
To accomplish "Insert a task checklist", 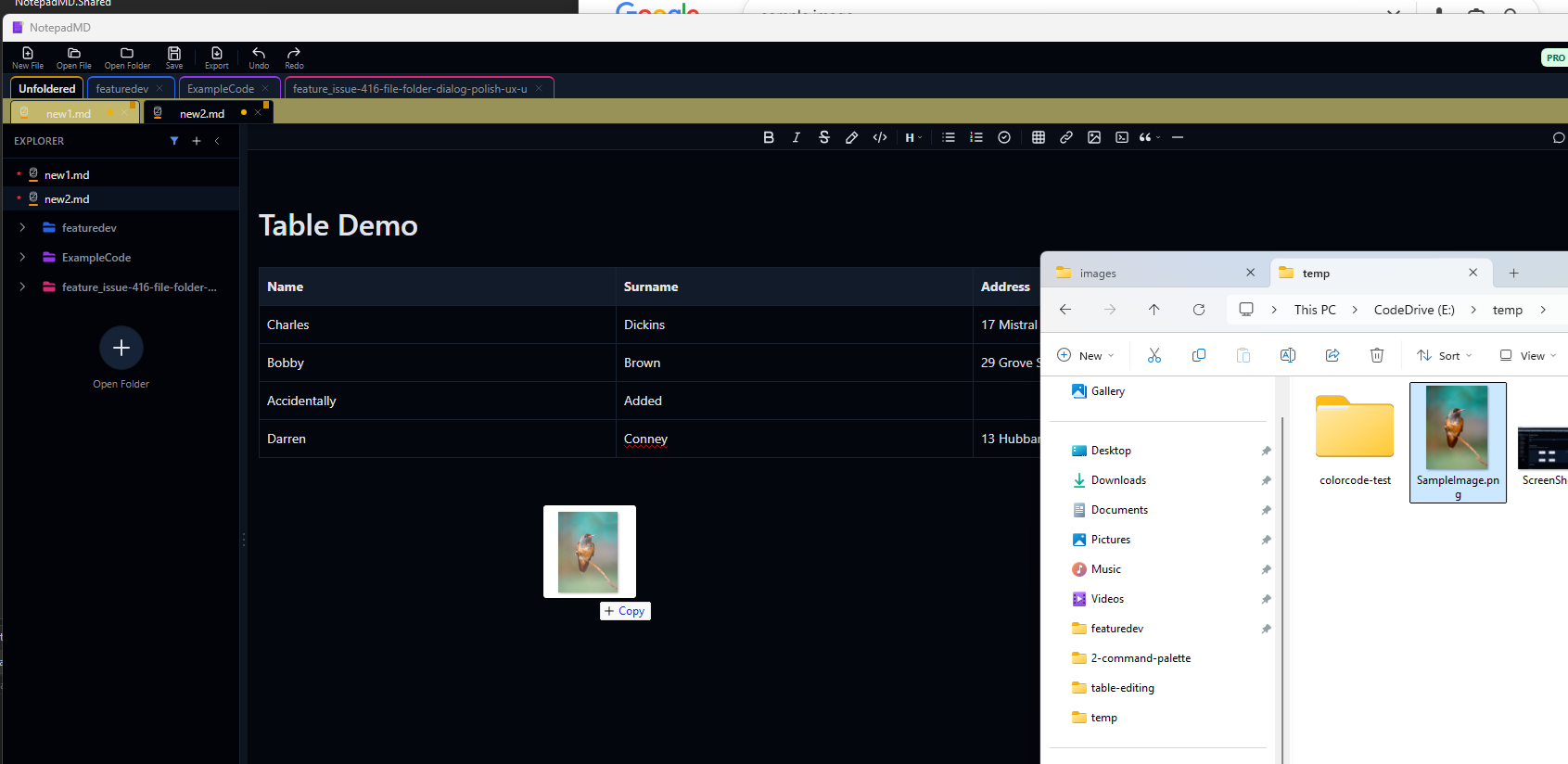I will (x=1004, y=137).
